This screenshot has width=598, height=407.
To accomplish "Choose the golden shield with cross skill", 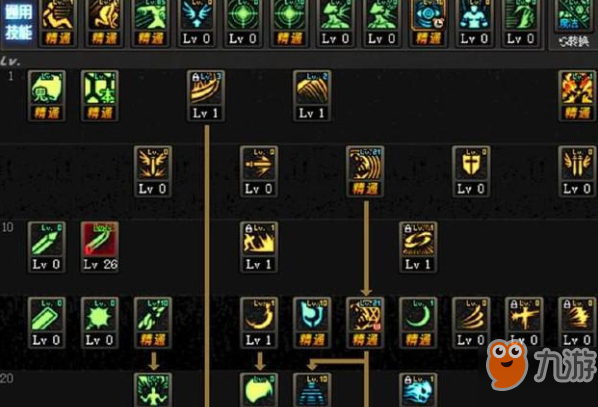I will click(x=471, y=171).
